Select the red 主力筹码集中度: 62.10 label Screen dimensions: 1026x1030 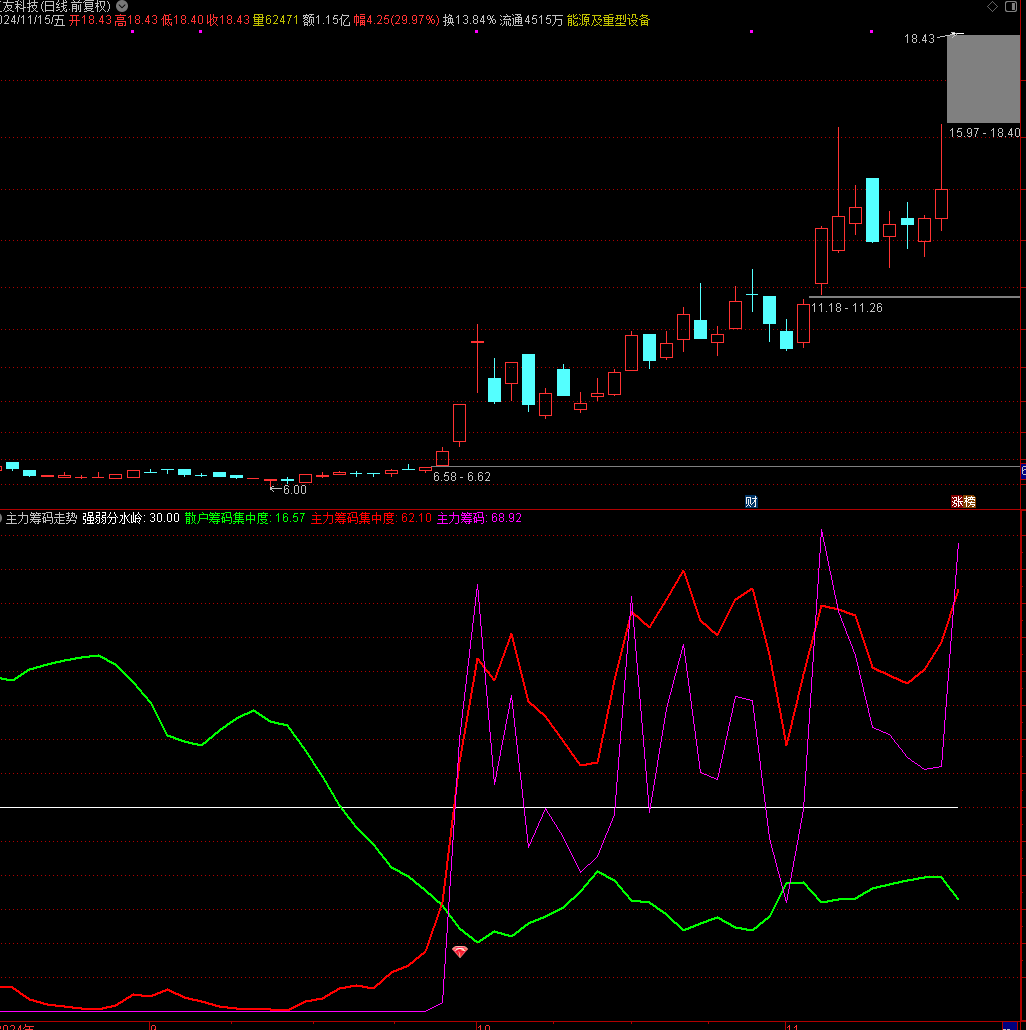pyautogui.click(x=371, y=518)
